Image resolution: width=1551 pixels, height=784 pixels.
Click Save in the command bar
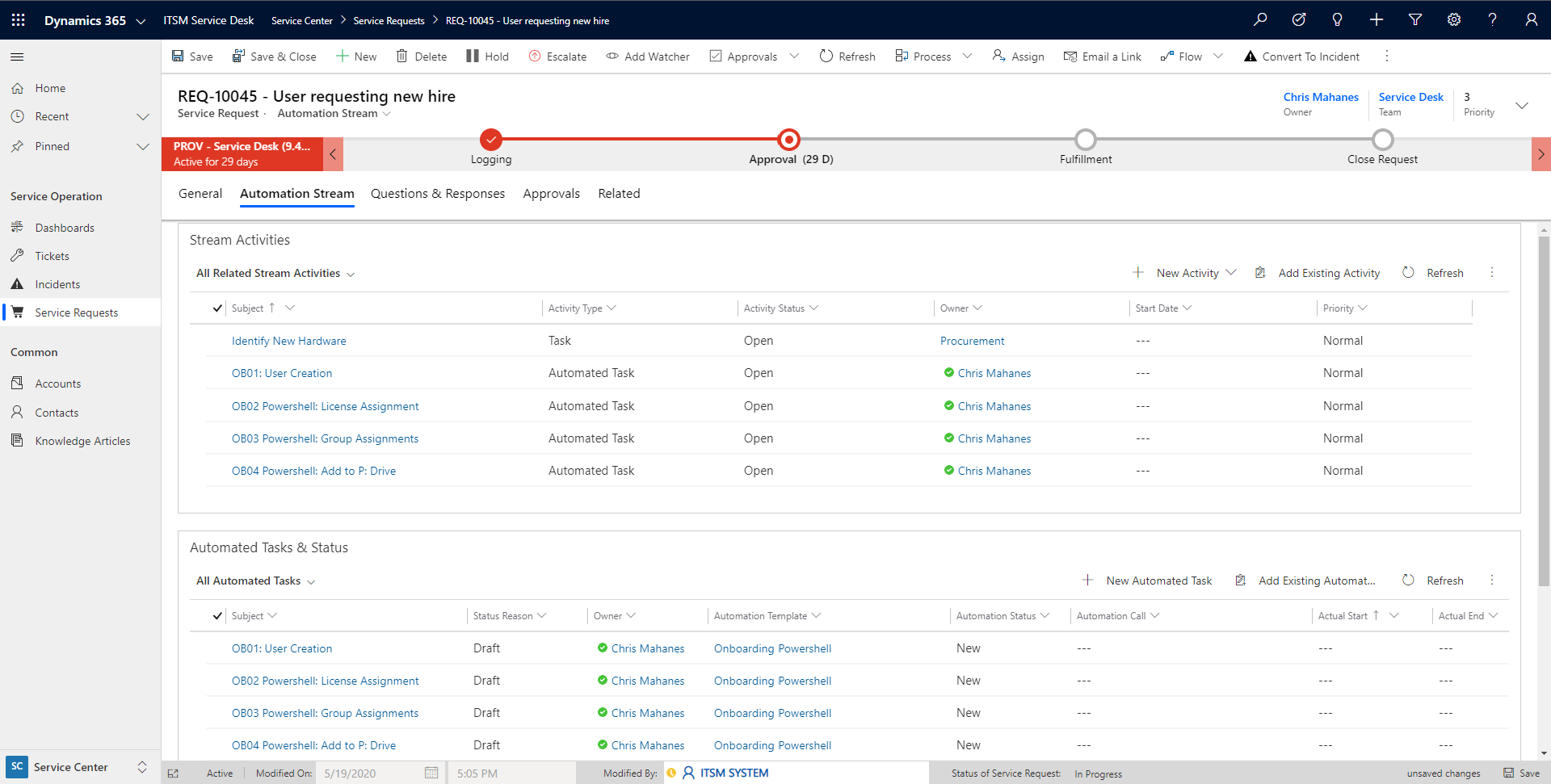click(192, 57)
